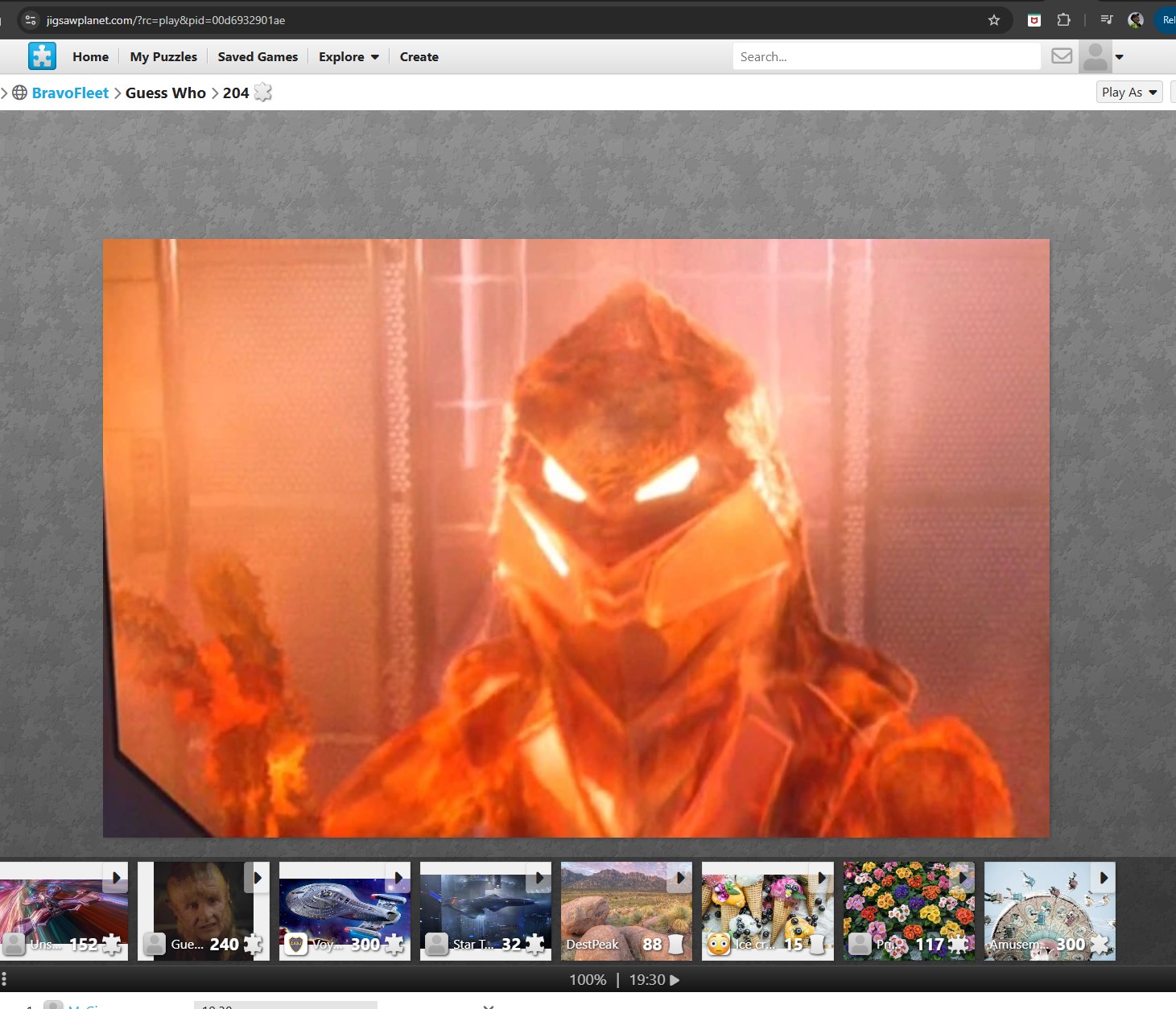Screen dimensions: 1176x1009
Task: Focus the Search field
Action: tap(886, 56)
